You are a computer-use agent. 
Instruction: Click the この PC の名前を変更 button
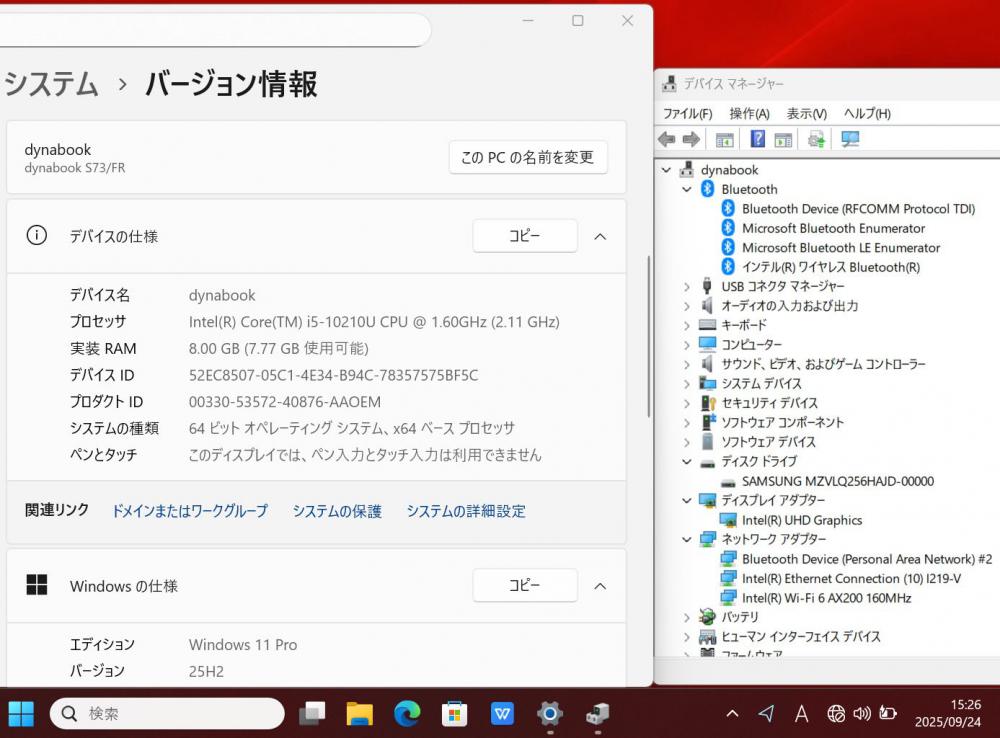[x=527, y=157]
